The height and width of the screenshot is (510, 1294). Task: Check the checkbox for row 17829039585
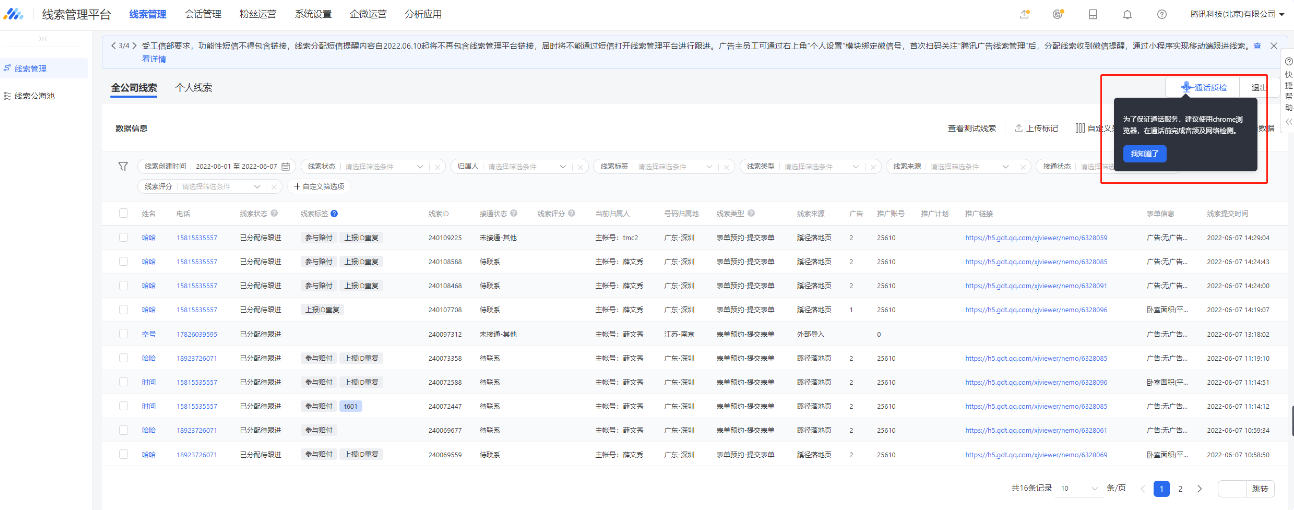point(123,334)
